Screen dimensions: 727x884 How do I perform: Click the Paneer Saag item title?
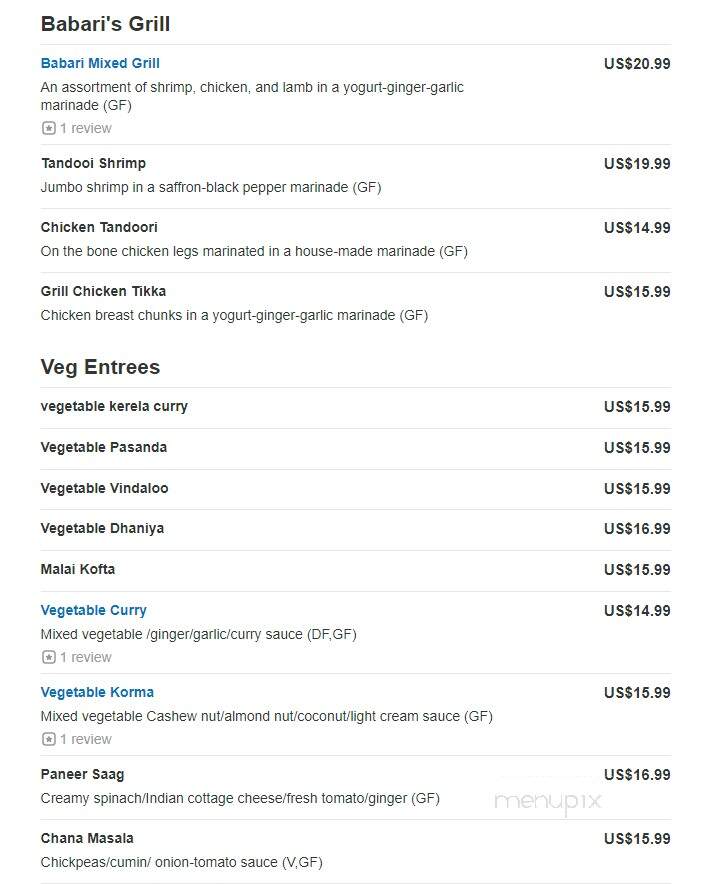click(x=82, y=774)
